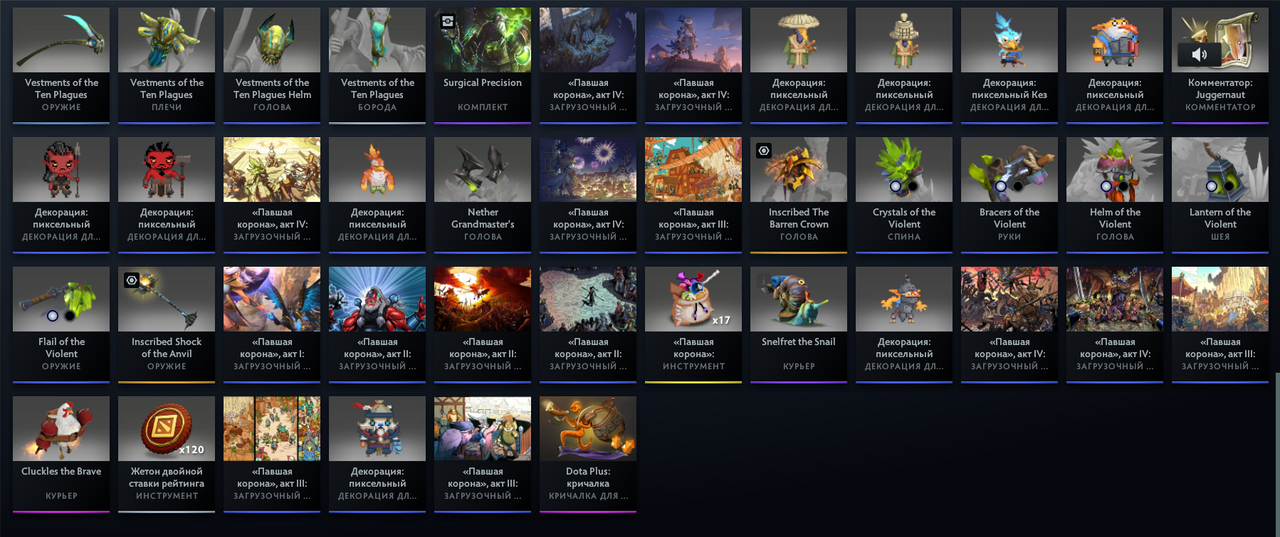Open the Flail of the Violent weapon
The image size is (1280, 537).
tap(61, 320)
